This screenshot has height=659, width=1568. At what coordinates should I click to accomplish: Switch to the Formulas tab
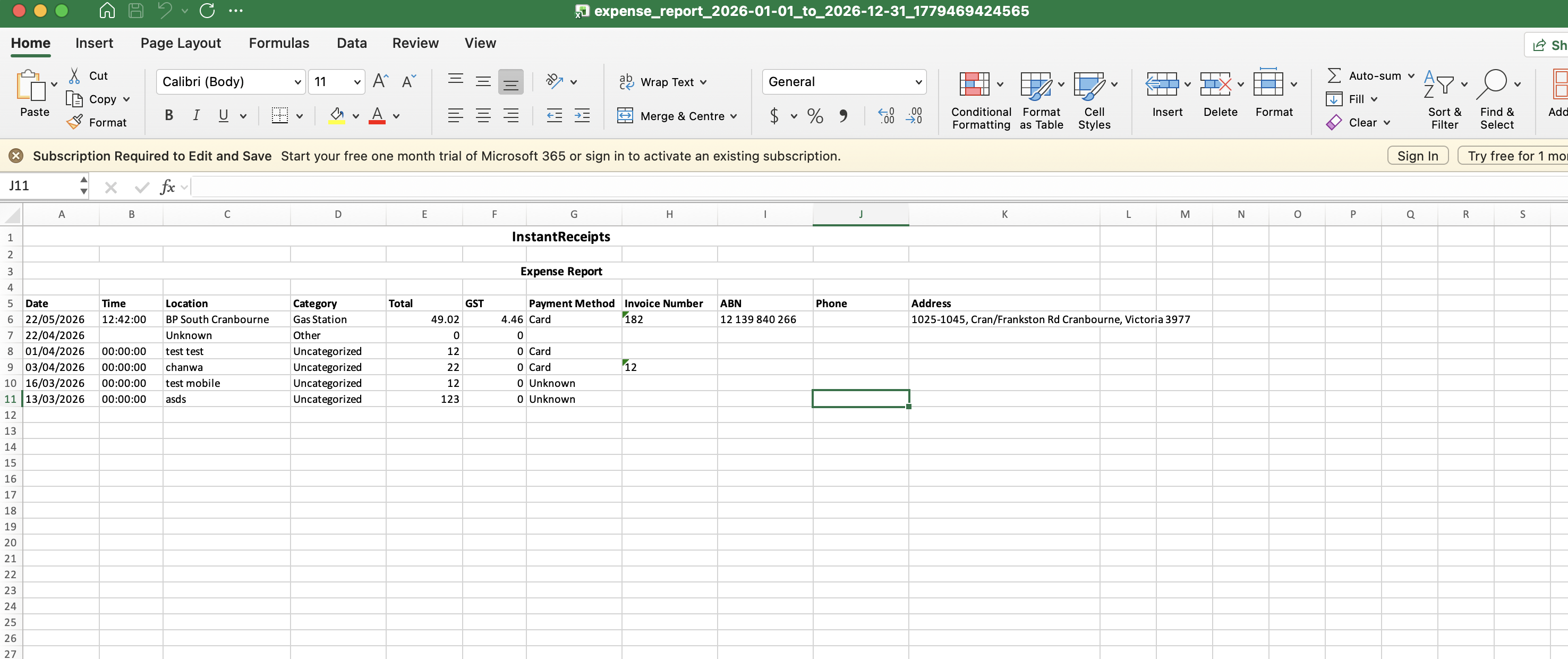[x=279, y=43]
